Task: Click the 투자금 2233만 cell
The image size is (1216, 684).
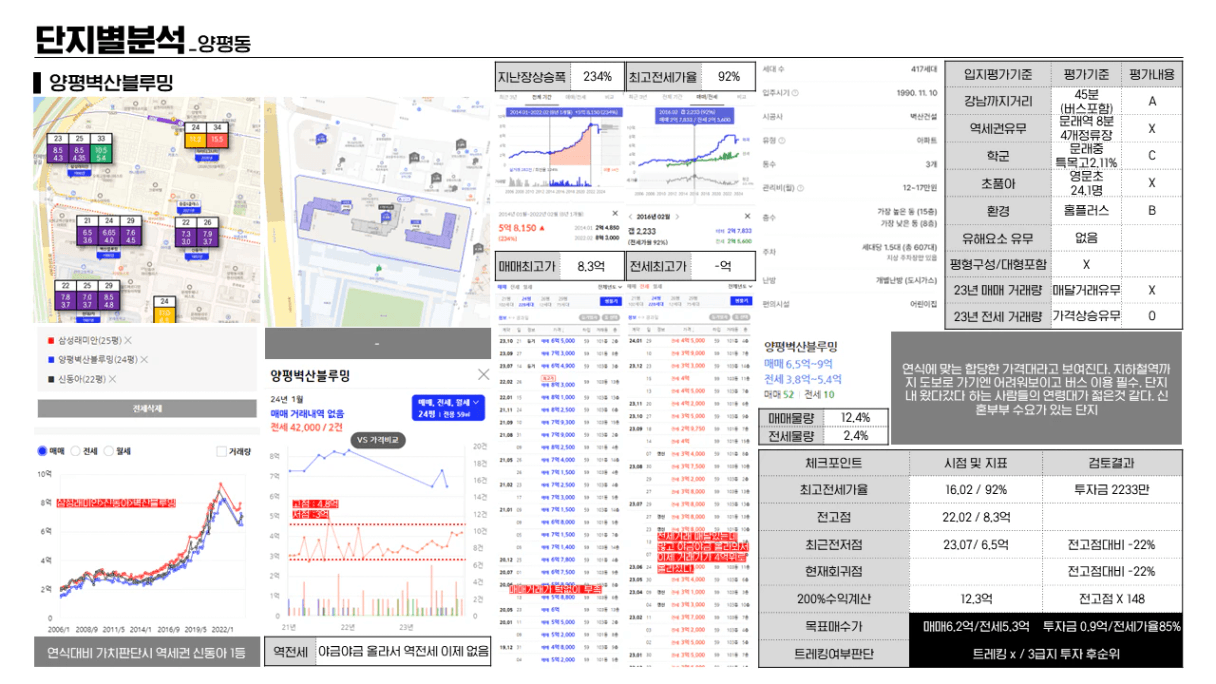Action: (1111, 489)
